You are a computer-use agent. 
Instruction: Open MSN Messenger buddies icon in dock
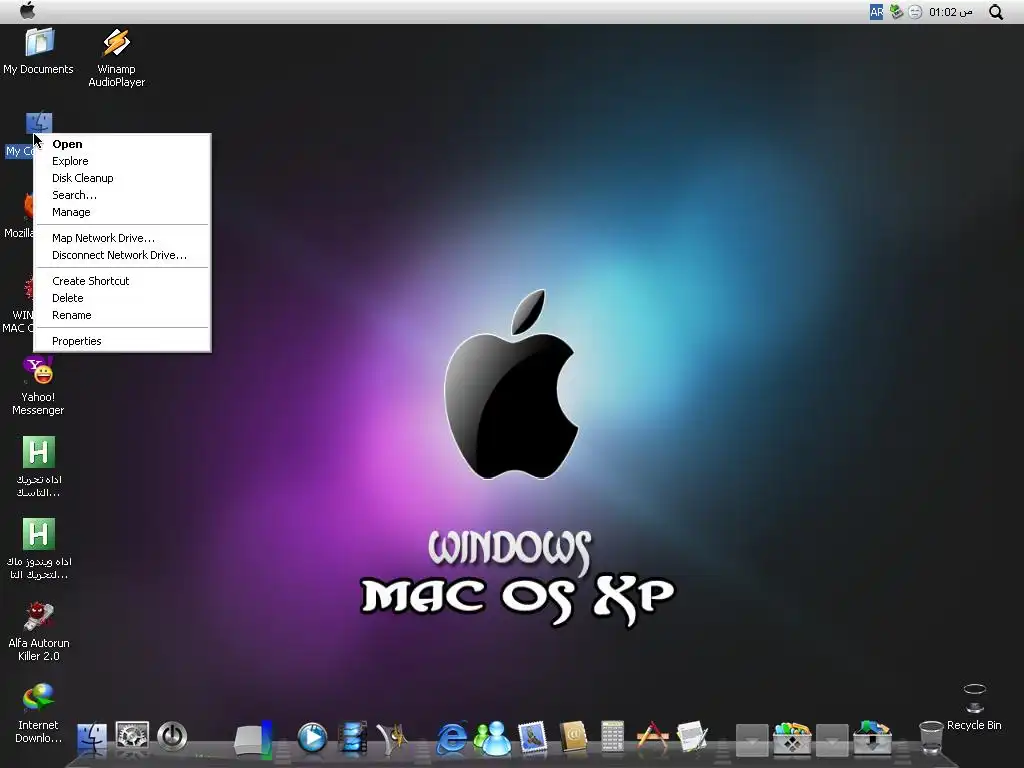point(492,738)
